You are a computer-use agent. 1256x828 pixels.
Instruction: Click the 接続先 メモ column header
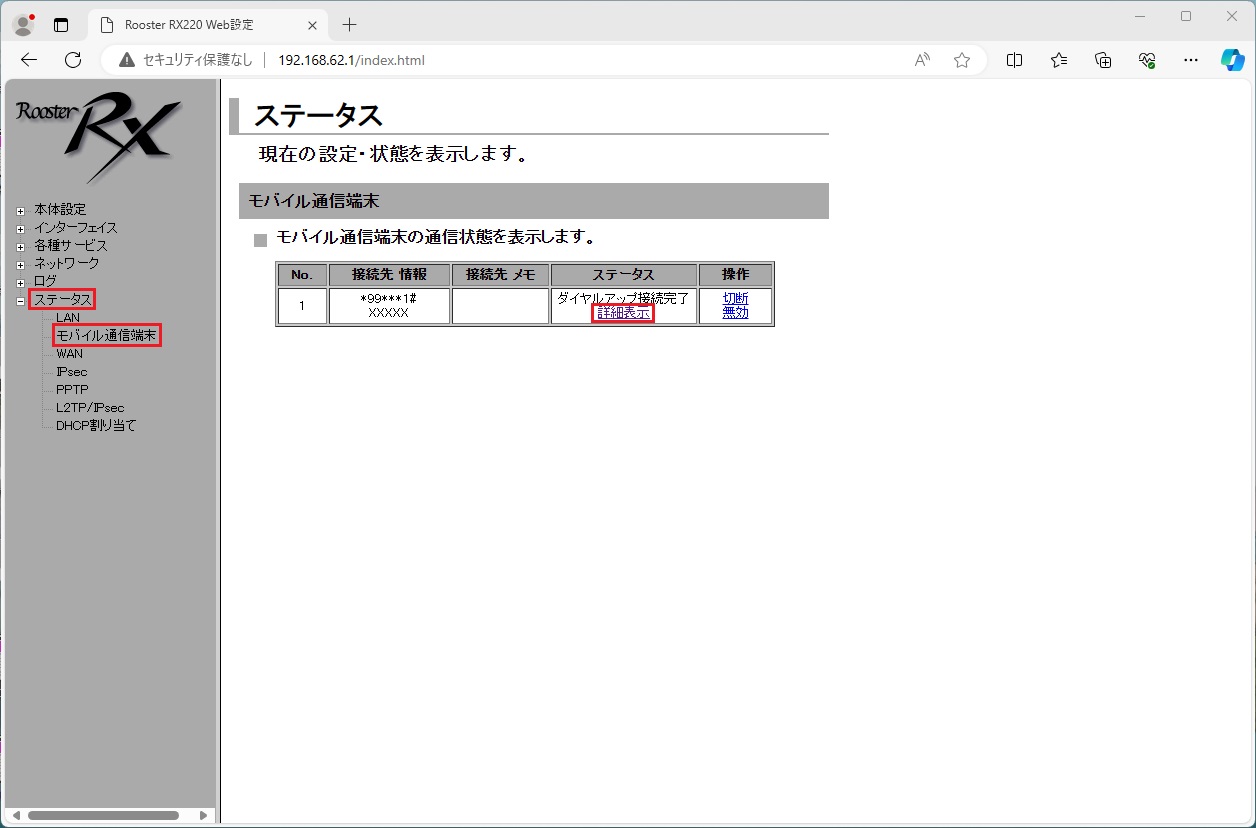tap(500, 275)
